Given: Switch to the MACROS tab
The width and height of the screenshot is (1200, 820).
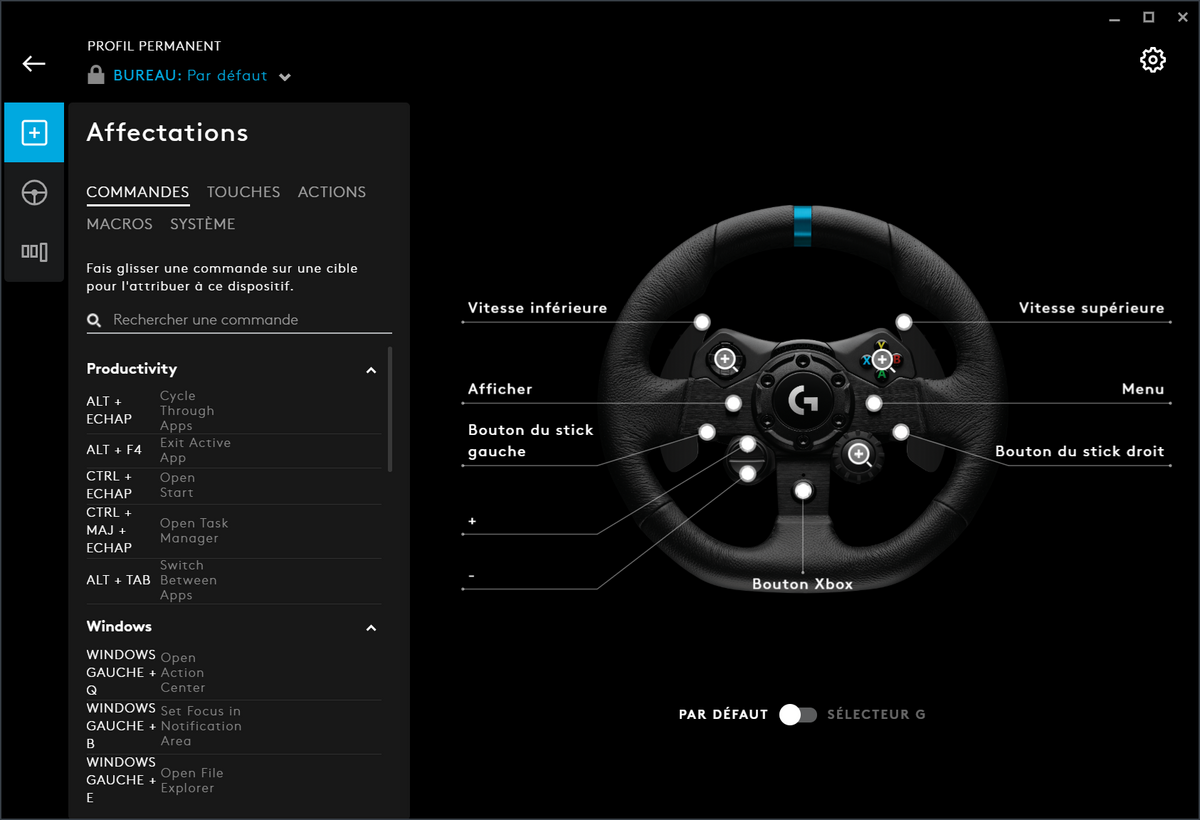Looking at the screenshot, I should point(119,224).
